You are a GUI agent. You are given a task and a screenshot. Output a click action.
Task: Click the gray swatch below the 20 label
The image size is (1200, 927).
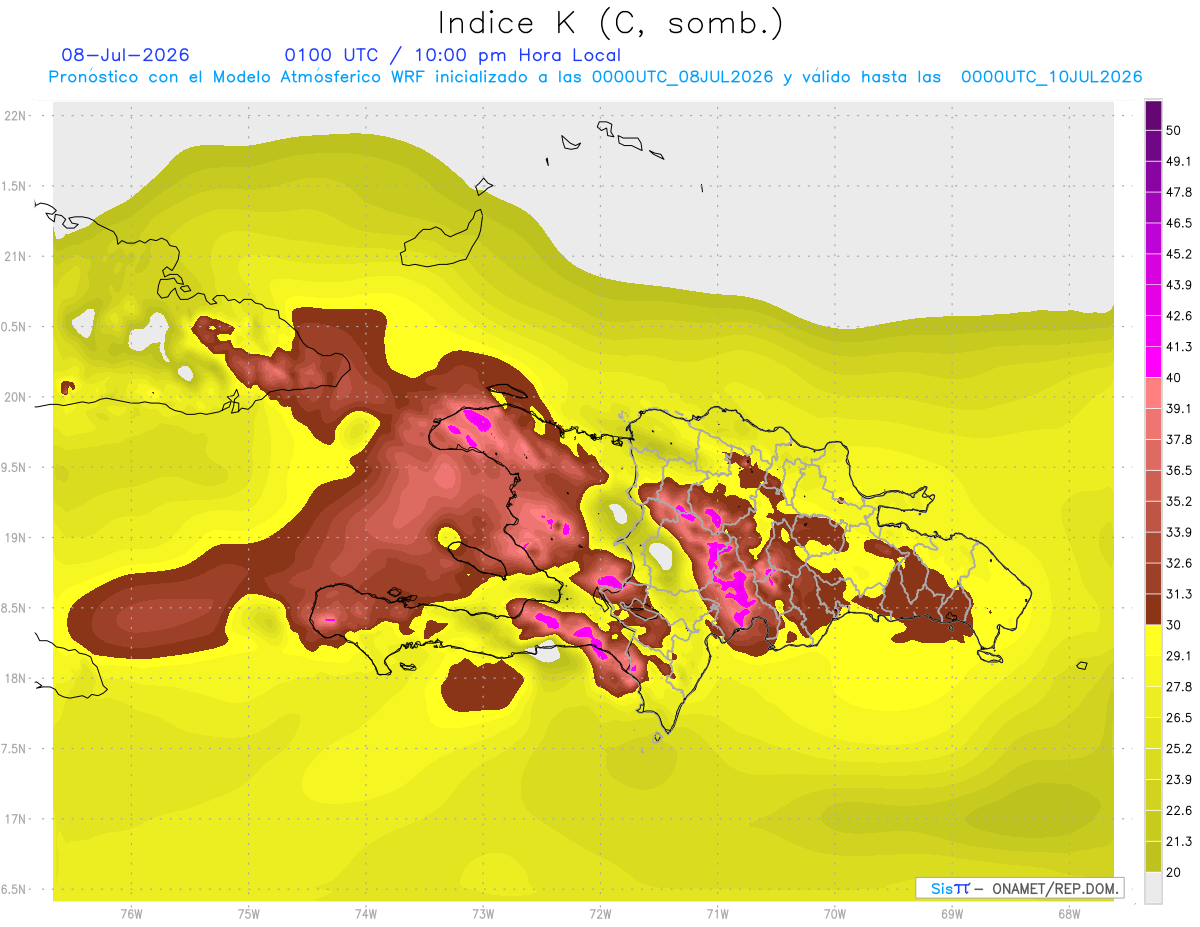pyautogui.click(x=1153, y=887)
